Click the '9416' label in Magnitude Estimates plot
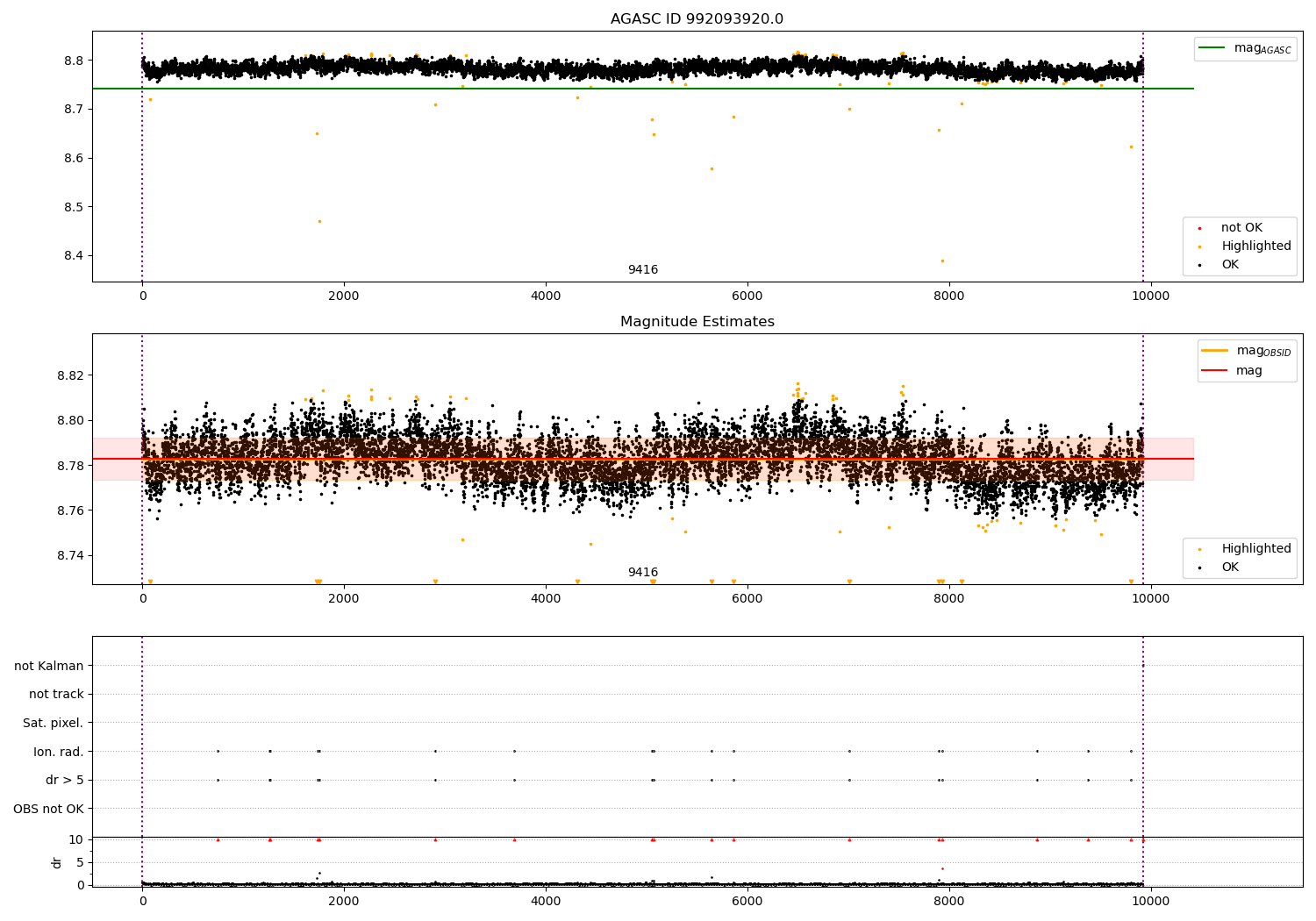The width and height of the screenshot is (1316, 921). point(643,573)
